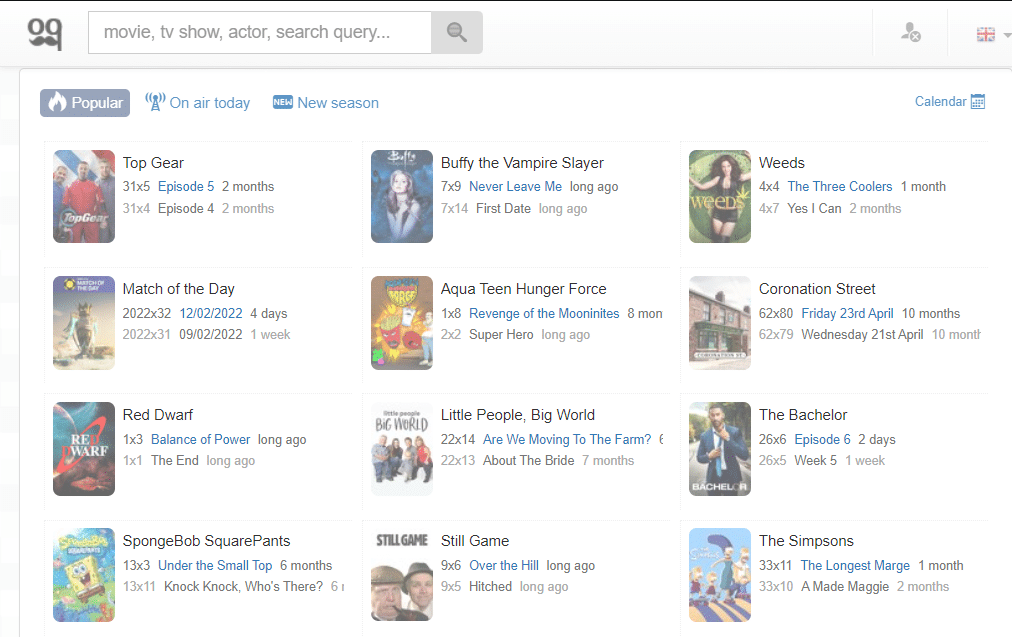This screenshot has height=637, width=1012.
Task: Click the Still Game title
Action: 475,541
